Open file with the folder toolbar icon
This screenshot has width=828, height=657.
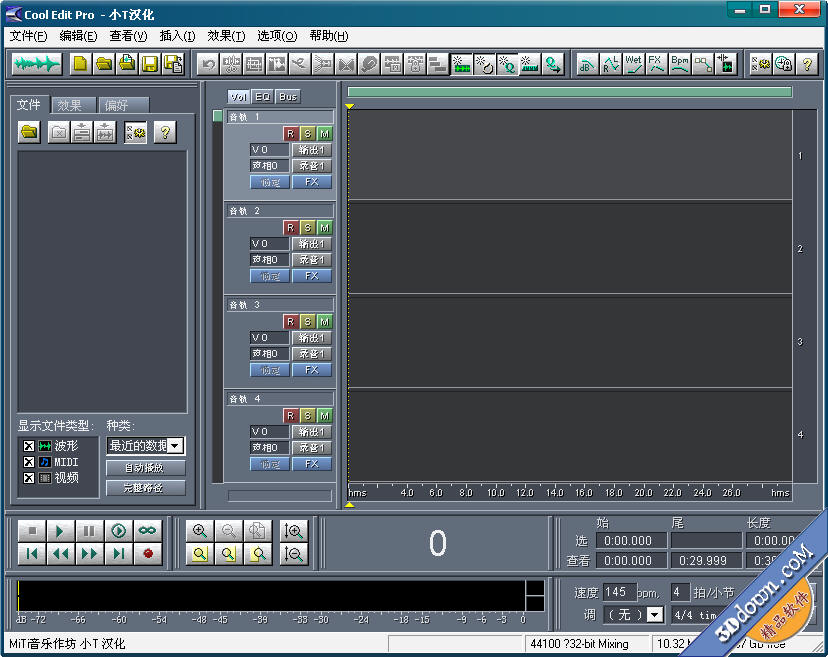pyautogui.click(x=104, y=64)
